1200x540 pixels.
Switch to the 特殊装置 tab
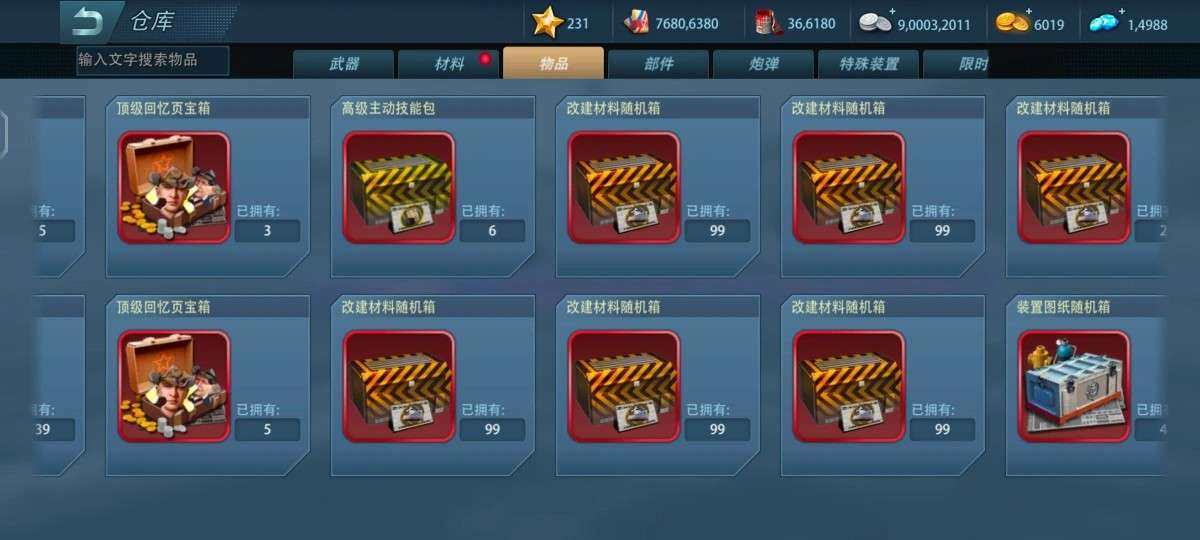pos(868,64)
